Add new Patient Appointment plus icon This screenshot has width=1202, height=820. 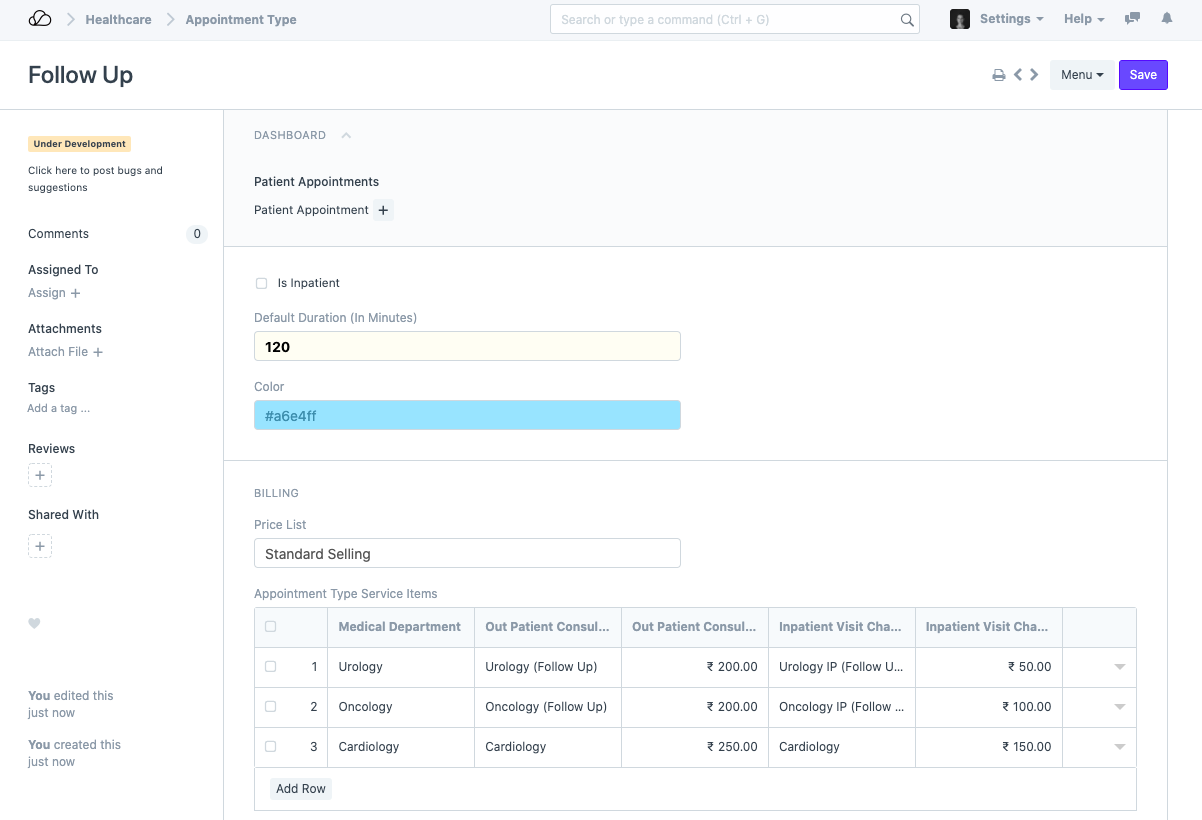[384, 210]
